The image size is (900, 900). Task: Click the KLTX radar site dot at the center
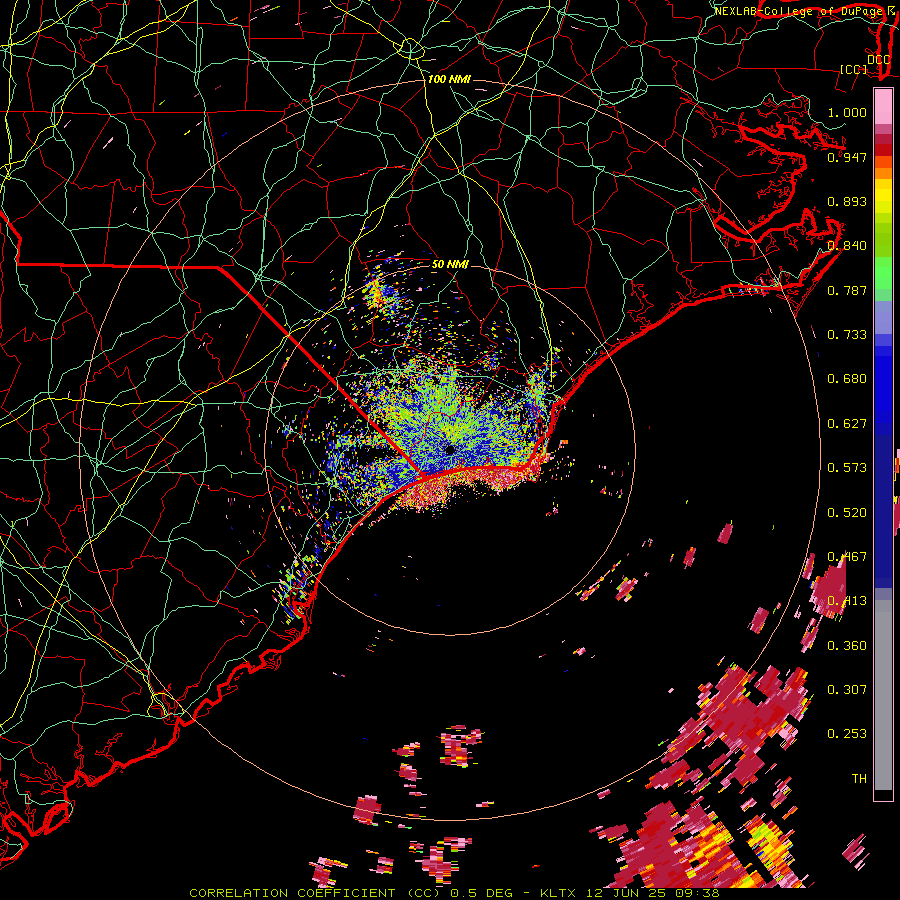pyautogui.click(x=450, y=450)
